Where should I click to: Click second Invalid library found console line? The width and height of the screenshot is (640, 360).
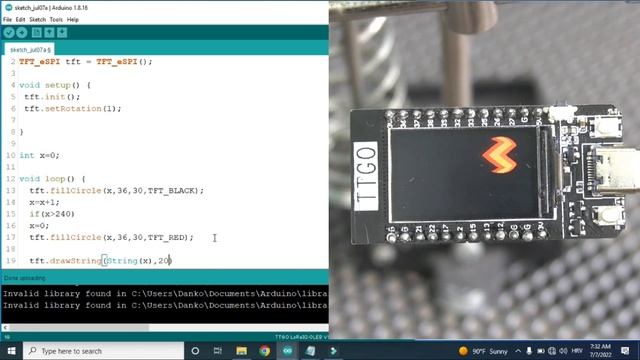point(165,305)
